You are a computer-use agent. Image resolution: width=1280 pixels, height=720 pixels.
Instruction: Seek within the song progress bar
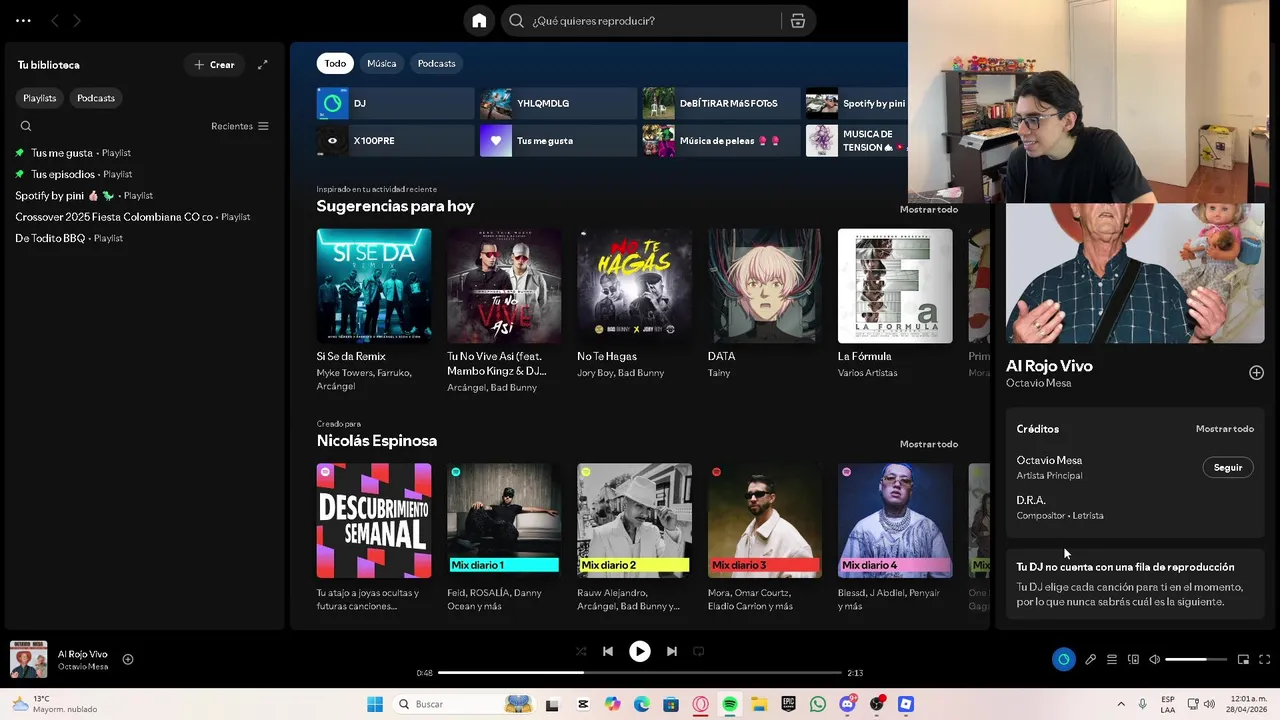tap(639, 673)
